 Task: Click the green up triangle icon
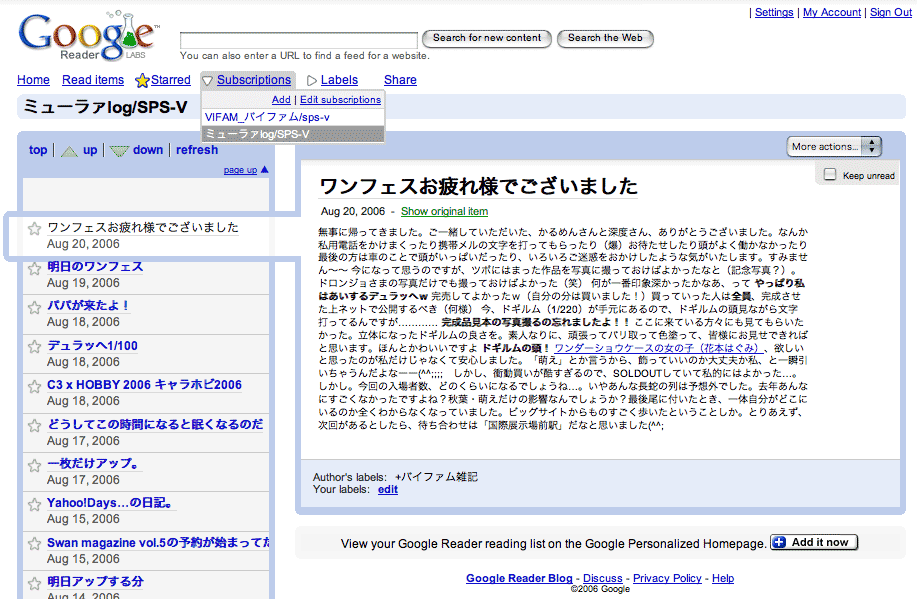69,151
